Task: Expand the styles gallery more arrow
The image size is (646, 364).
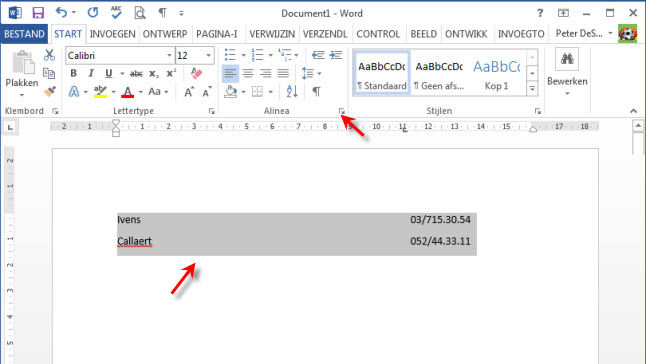Action: pos(532,88)
